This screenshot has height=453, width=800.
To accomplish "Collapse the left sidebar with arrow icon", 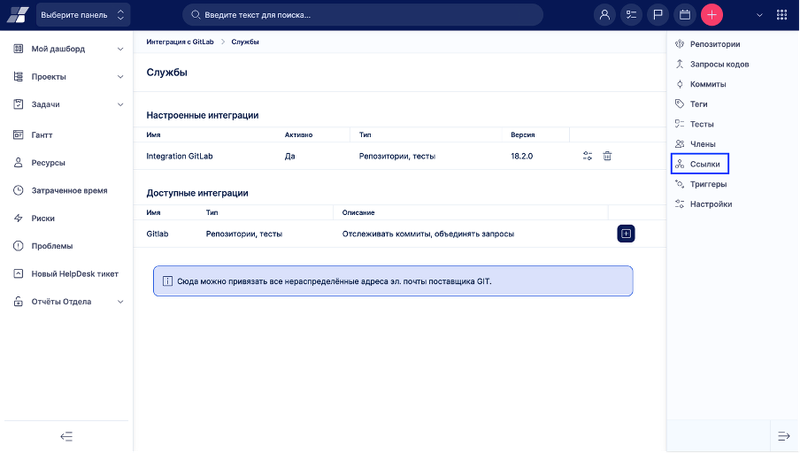I will [x=66, y=436].
